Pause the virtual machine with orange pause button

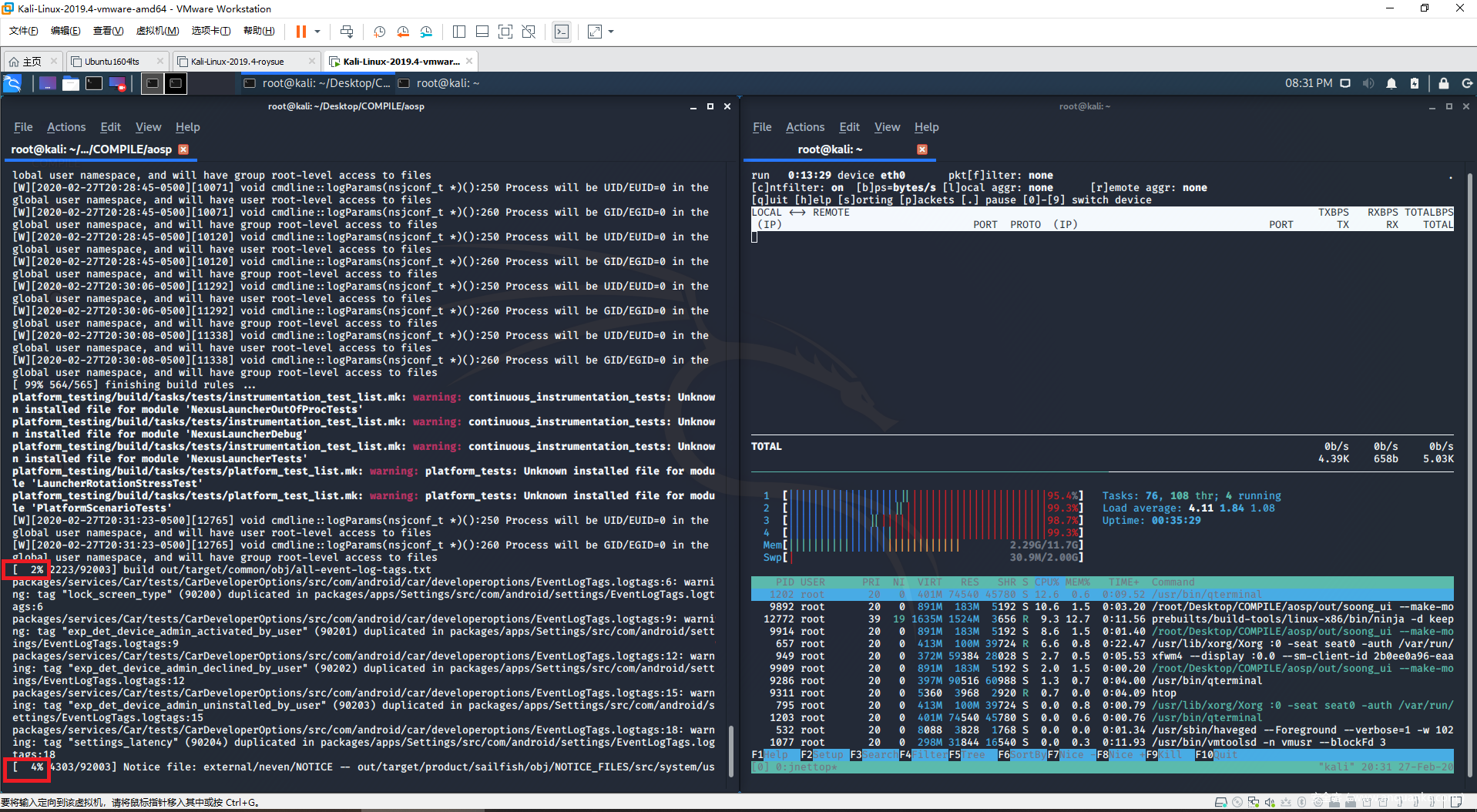coord(300,32)
